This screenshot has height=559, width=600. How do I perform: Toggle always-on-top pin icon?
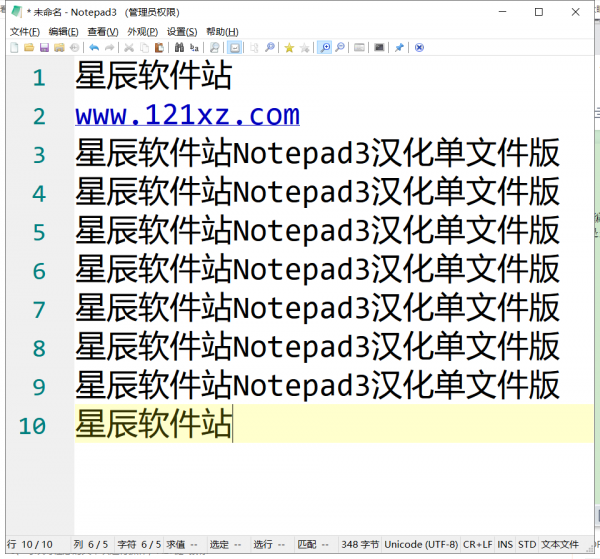[x=399, y=47]
